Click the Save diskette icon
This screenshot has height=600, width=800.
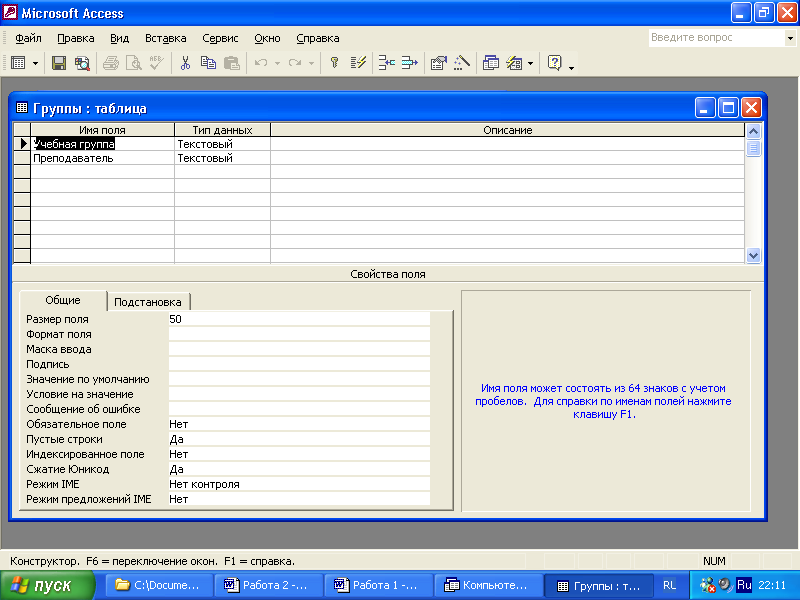[x=59, y=63]
